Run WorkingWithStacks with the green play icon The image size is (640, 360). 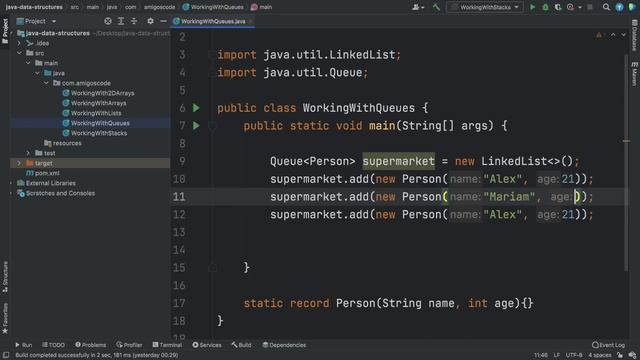pos(532,7)
